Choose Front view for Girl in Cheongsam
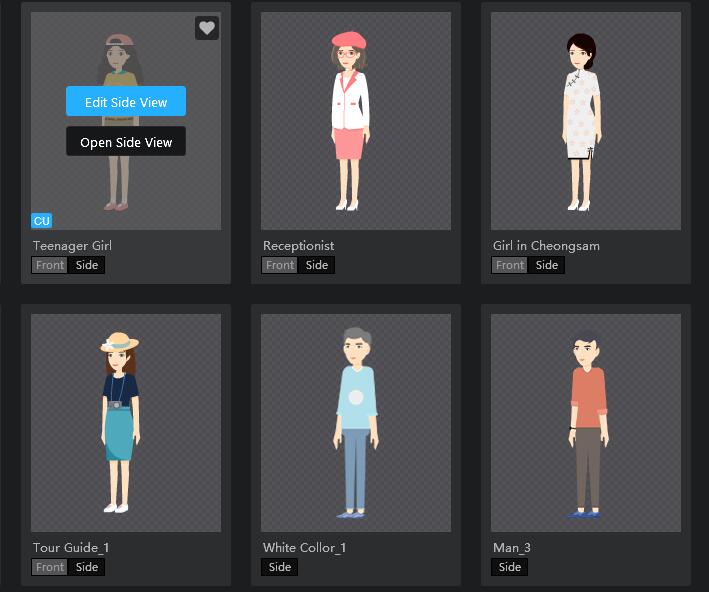Screen dimensions: 709x592 point(510,265)
